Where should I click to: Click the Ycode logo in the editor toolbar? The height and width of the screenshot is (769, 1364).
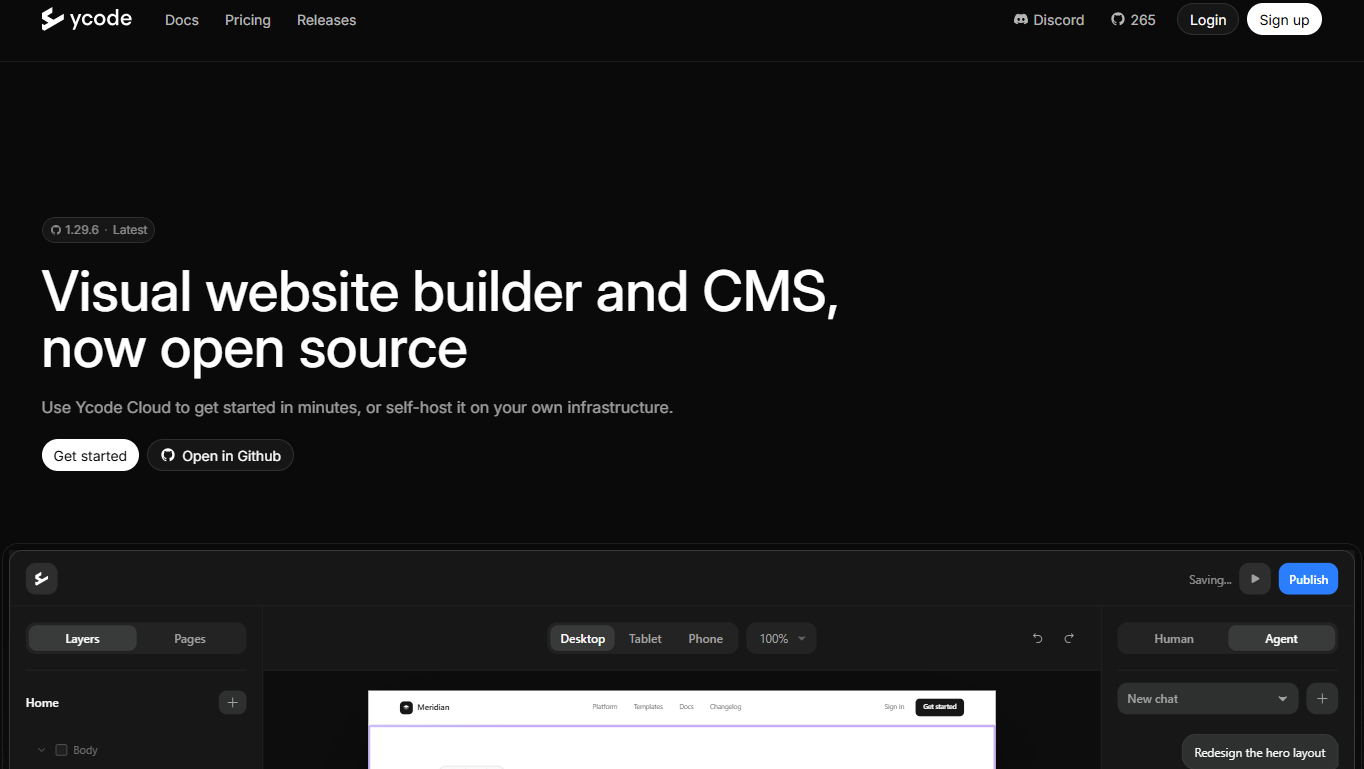coord(41,578)
